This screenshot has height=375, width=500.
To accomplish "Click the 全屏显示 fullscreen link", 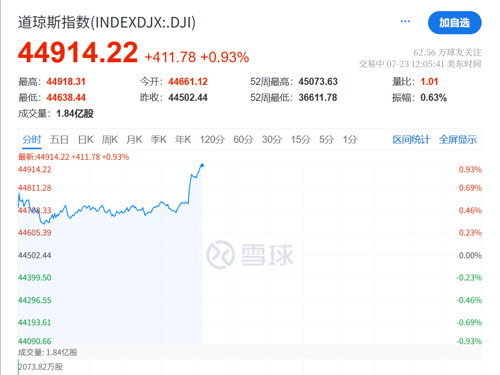I will click(458, 139).
